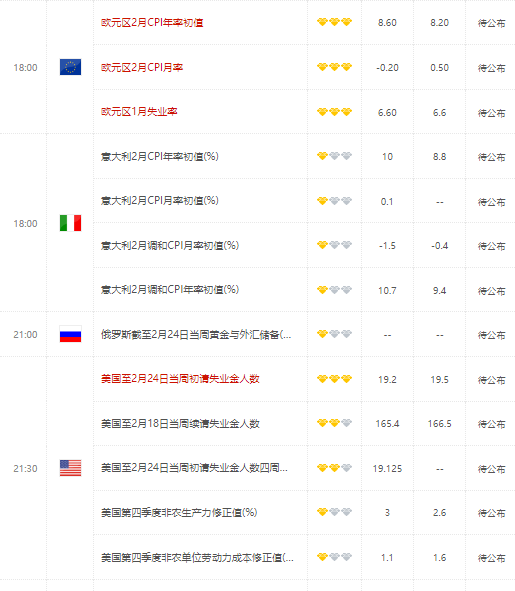This screenshot has width=515, height=591.
Task: Select 待公布 status for 美国至2月18日当周续请失业金人数
Action: (491, 424)
